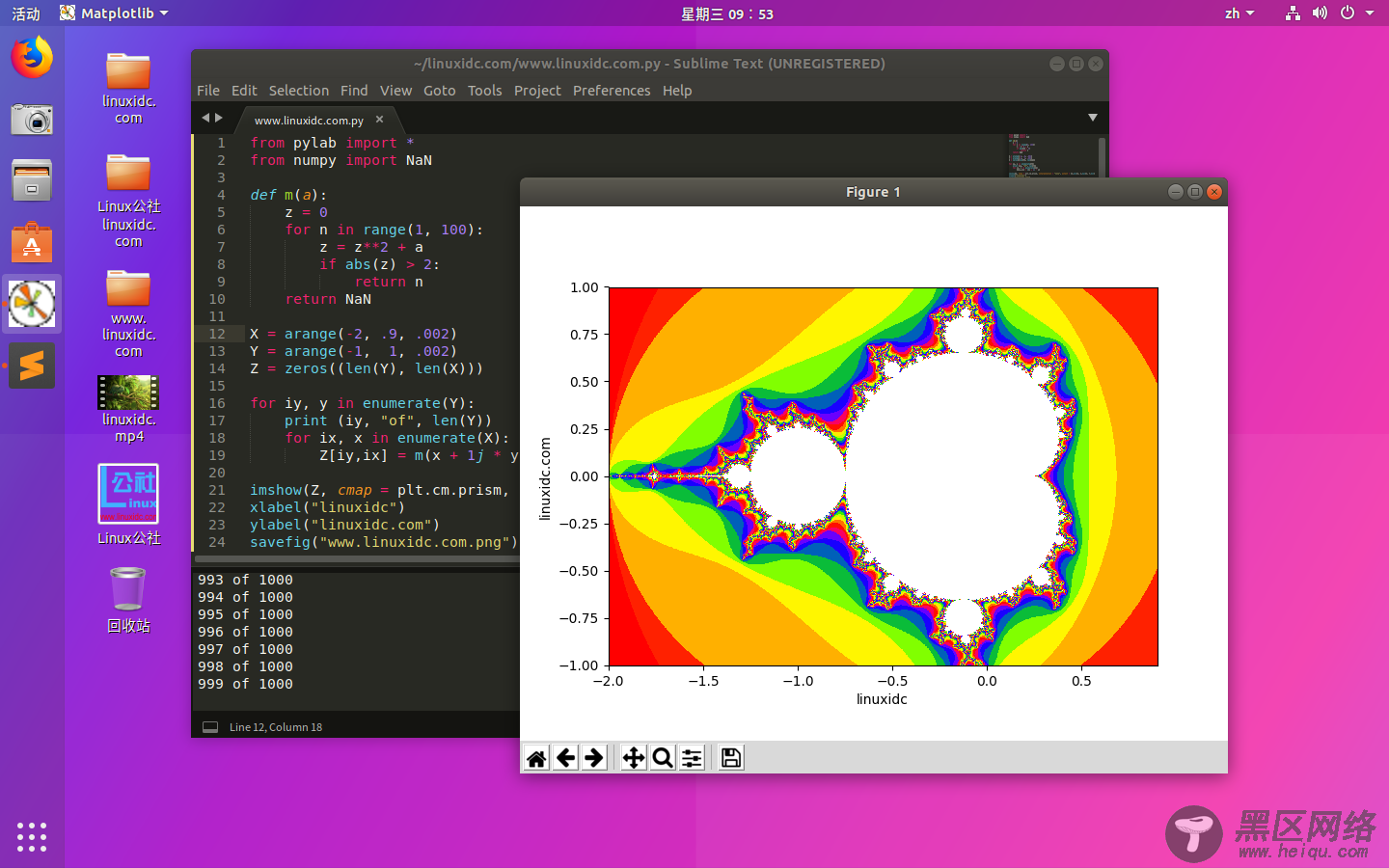This screenshot has width=1389, height=868.
Task: Launch Firefox from the dock
Action: pyautogui.click(x=32, y=57)
